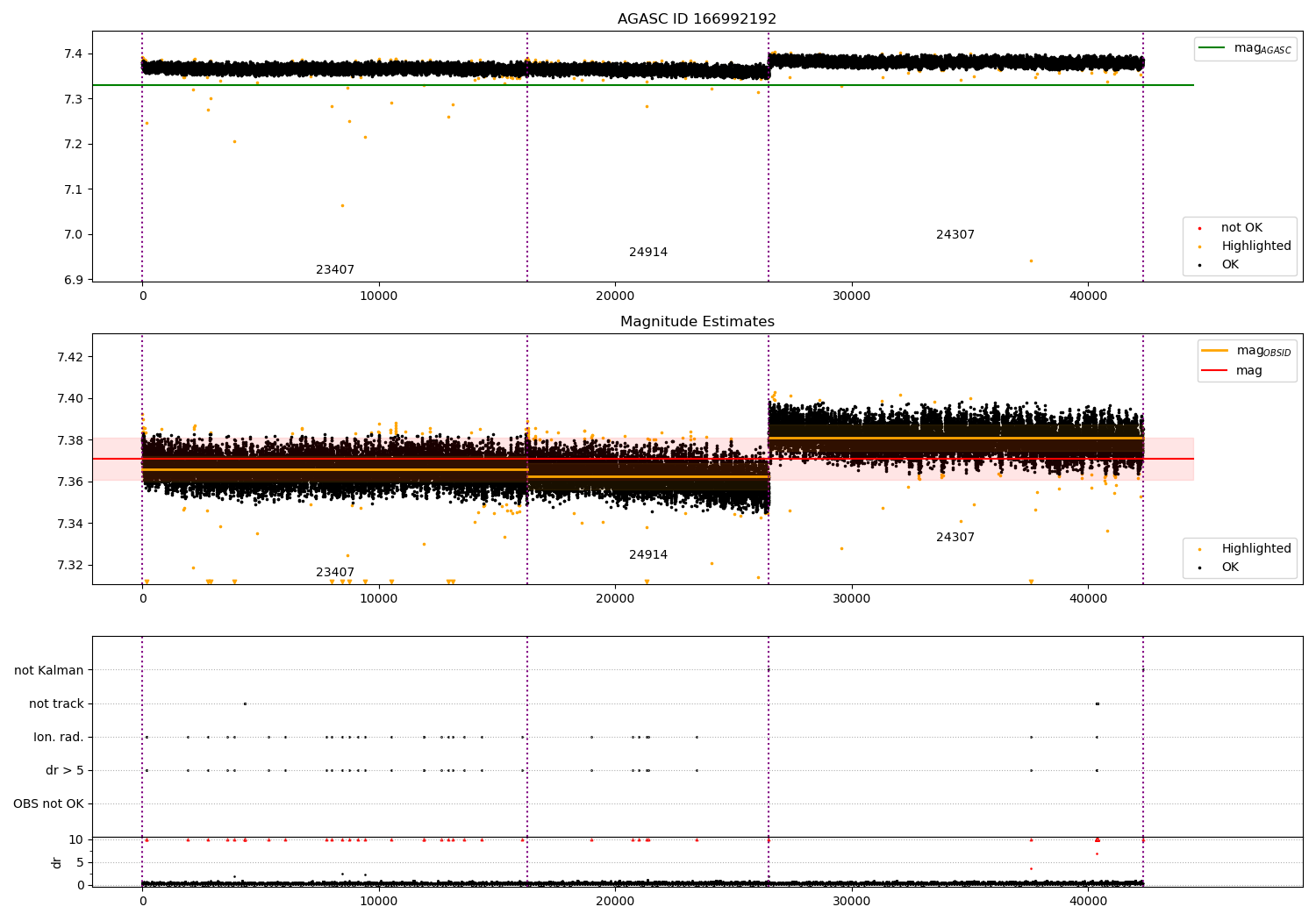Click 'OK' entry below Highlighted in top legend
Viewport: 1316px width, 921px height.
click(1230, 265)
